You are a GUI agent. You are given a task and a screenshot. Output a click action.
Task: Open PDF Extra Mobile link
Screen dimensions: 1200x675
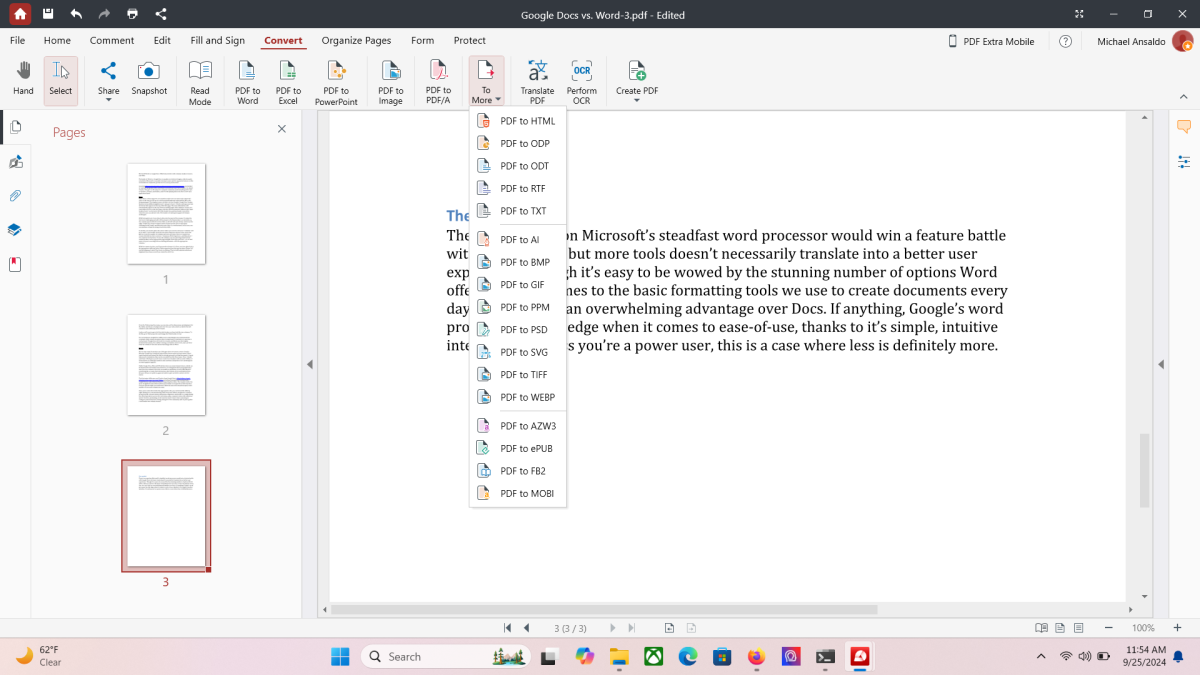(990, 41)
